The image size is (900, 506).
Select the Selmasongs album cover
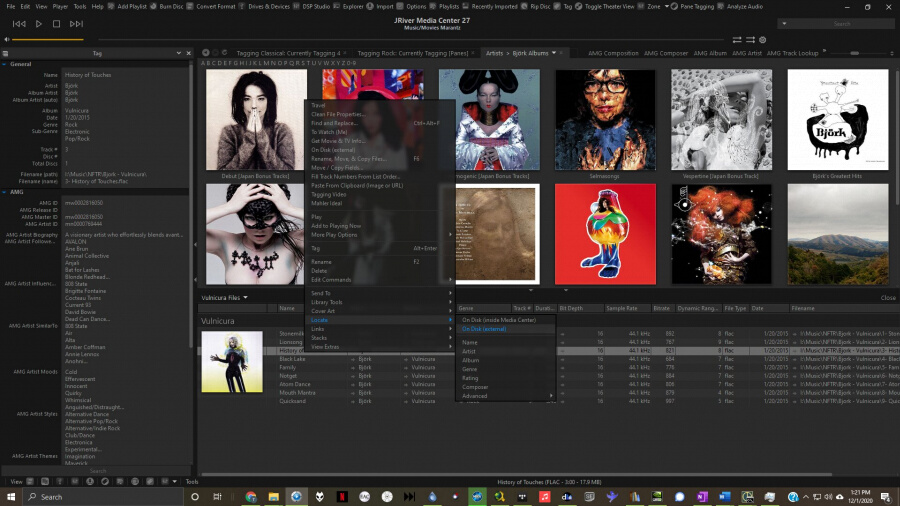point(605,119)
